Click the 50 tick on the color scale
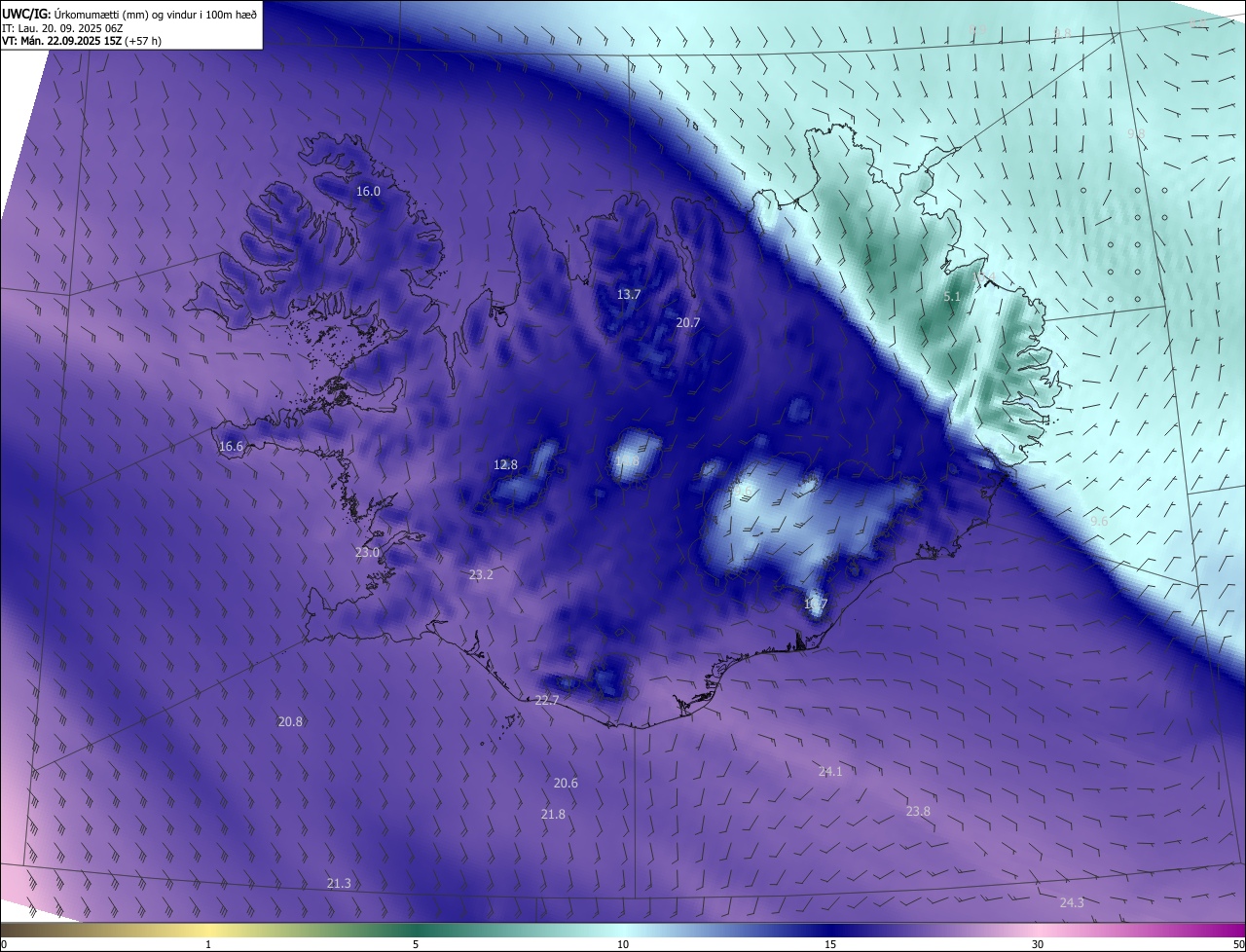 [x=1238, y=945]
